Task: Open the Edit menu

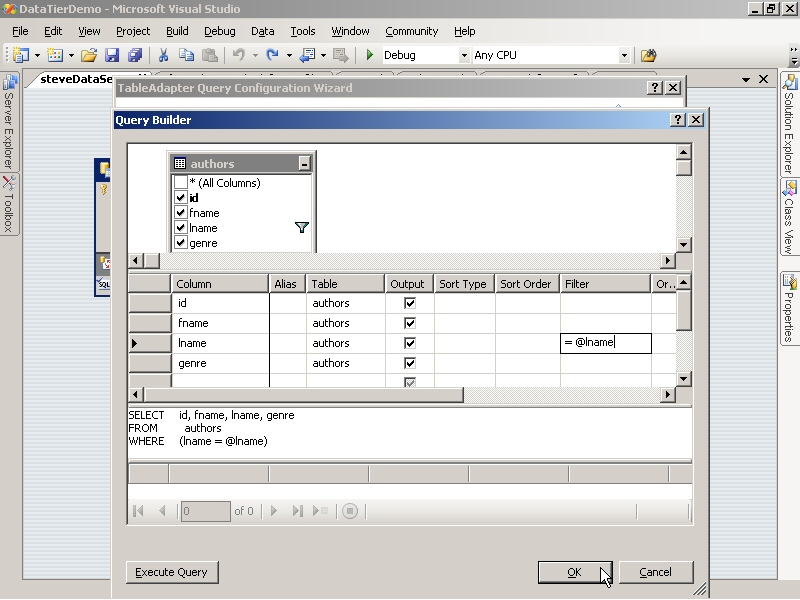Action: (53, 31)
